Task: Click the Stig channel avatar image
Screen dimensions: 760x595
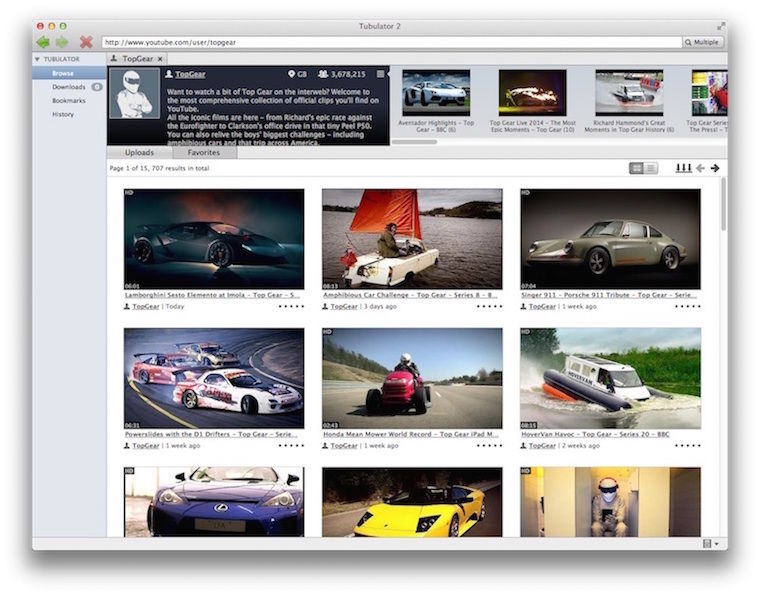Action: 134,93
